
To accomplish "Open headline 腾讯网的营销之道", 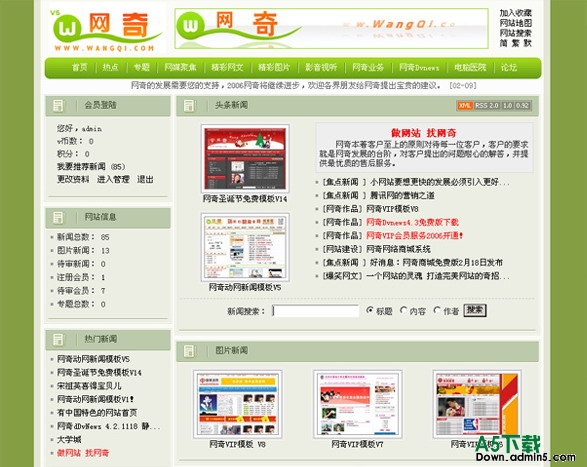I will 402,195.
